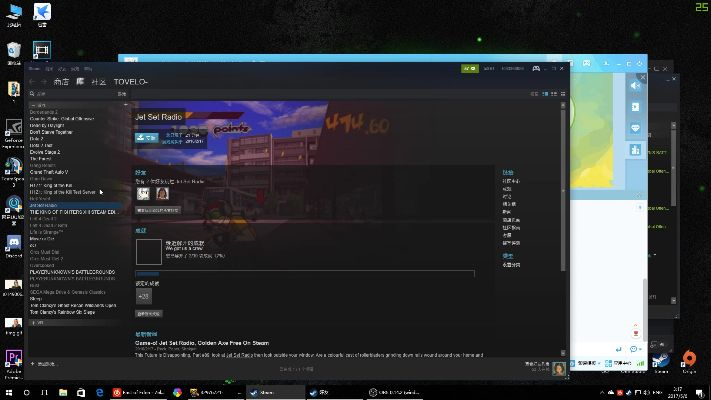Click the achievement icon square
The height and width of the screenshot is (400, 711).
tap(149, 252)
